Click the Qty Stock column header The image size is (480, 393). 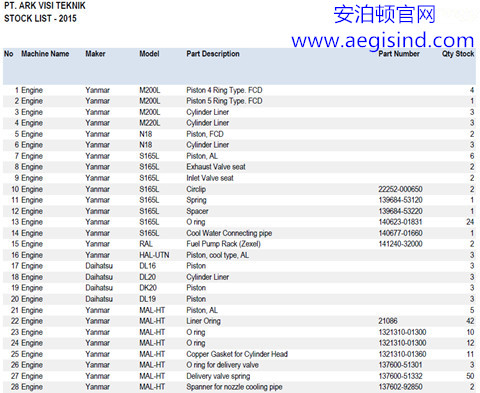[x=458, y=54]
